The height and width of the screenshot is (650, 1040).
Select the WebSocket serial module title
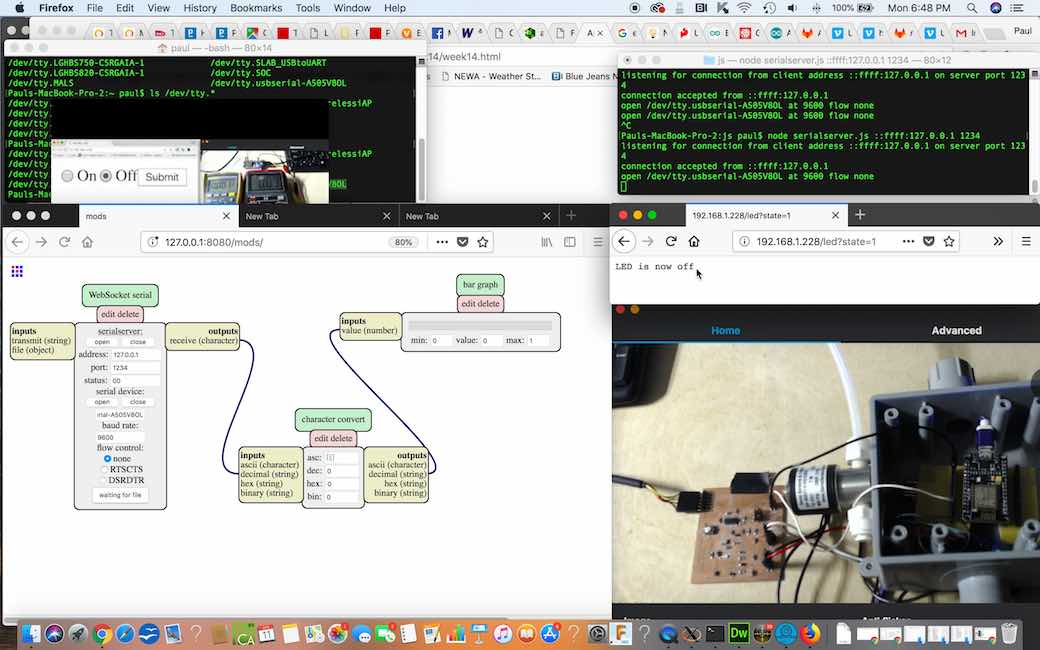120,294
